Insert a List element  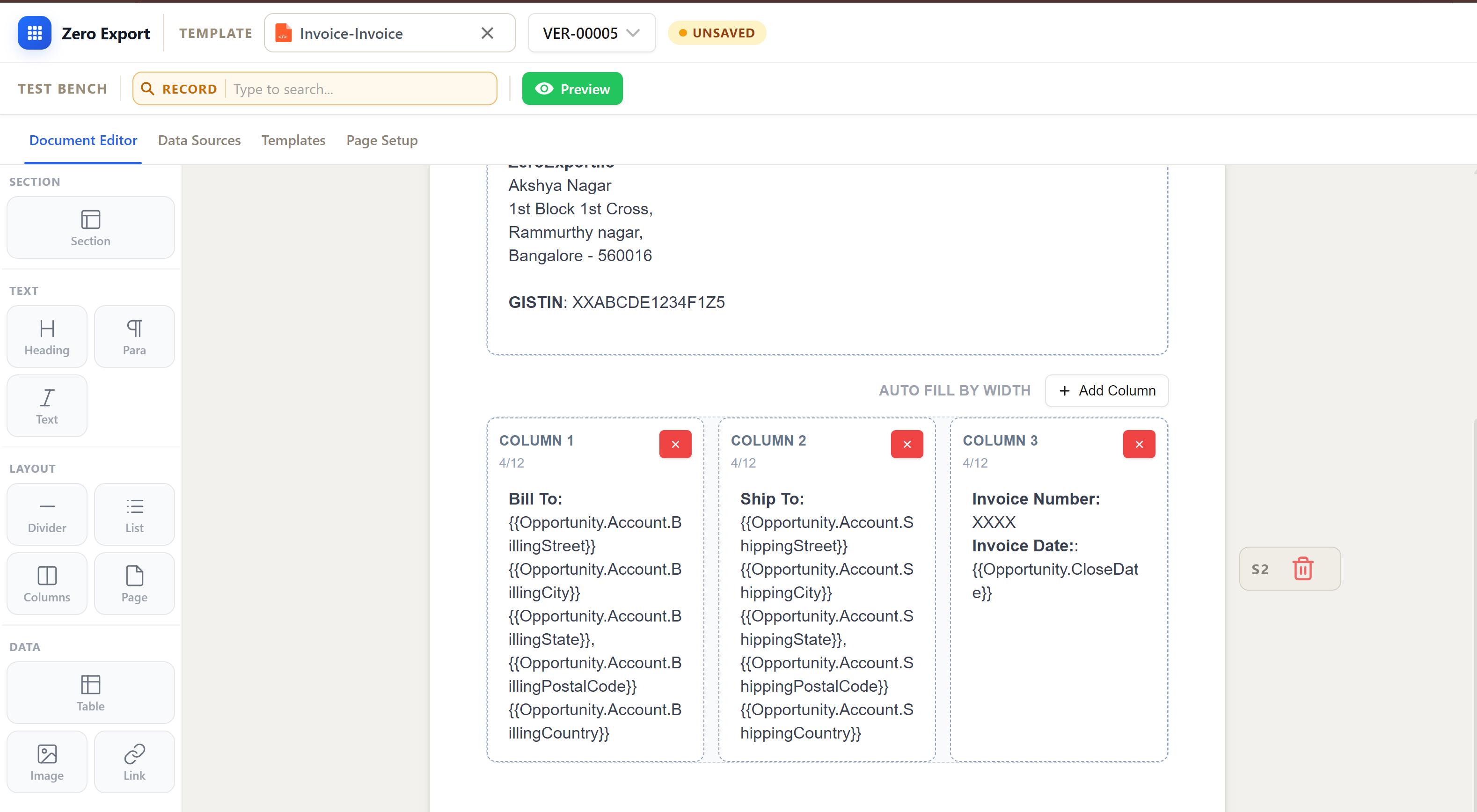(x=134, y=514)
